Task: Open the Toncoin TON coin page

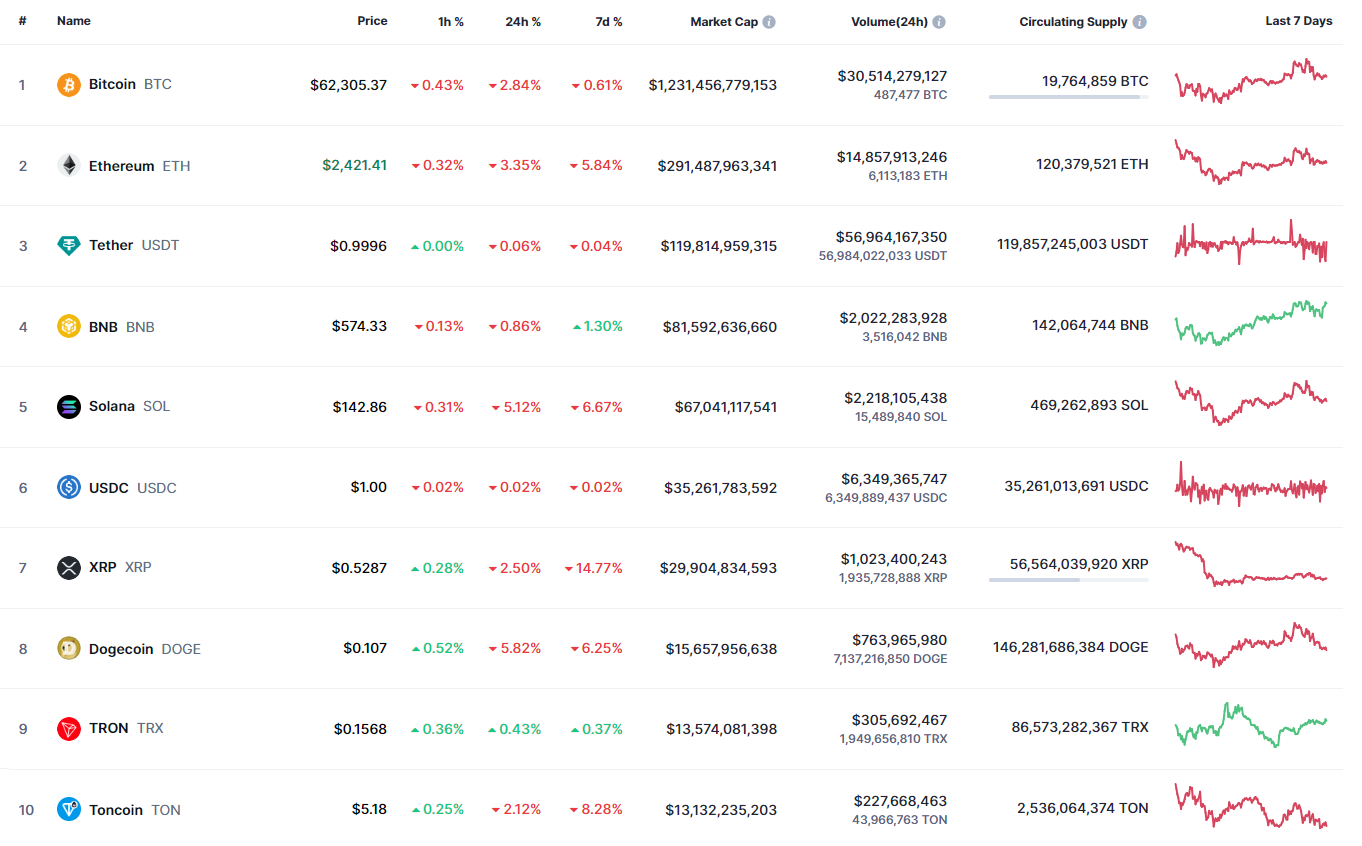Action: click(x=116, y=810)
